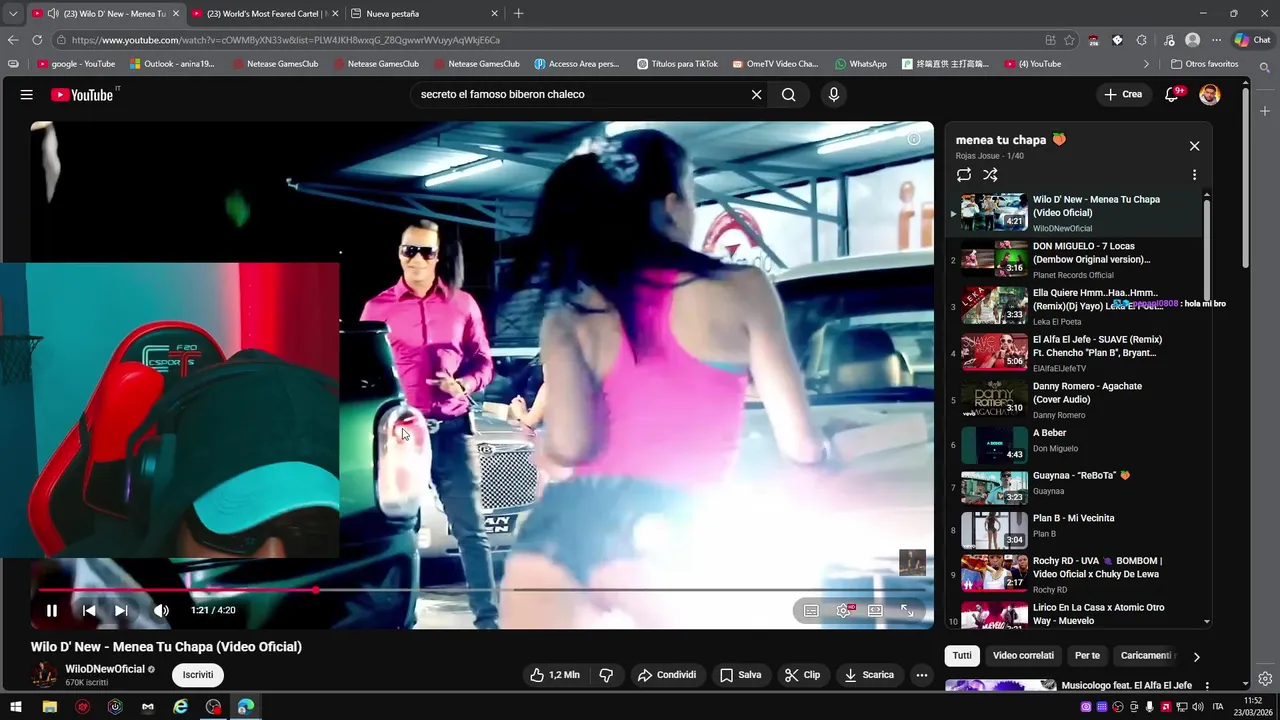
Task: Like the video with 1,2 Mln likes
Action: click(x=554, y=675)
